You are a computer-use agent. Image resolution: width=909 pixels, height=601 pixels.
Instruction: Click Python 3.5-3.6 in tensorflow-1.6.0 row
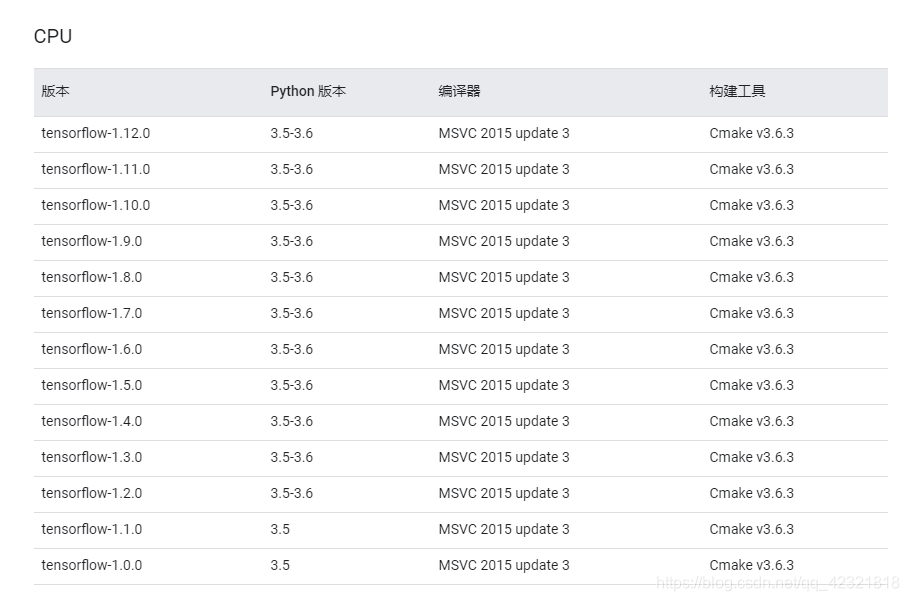pyautogui.click(x=292, y=349)
